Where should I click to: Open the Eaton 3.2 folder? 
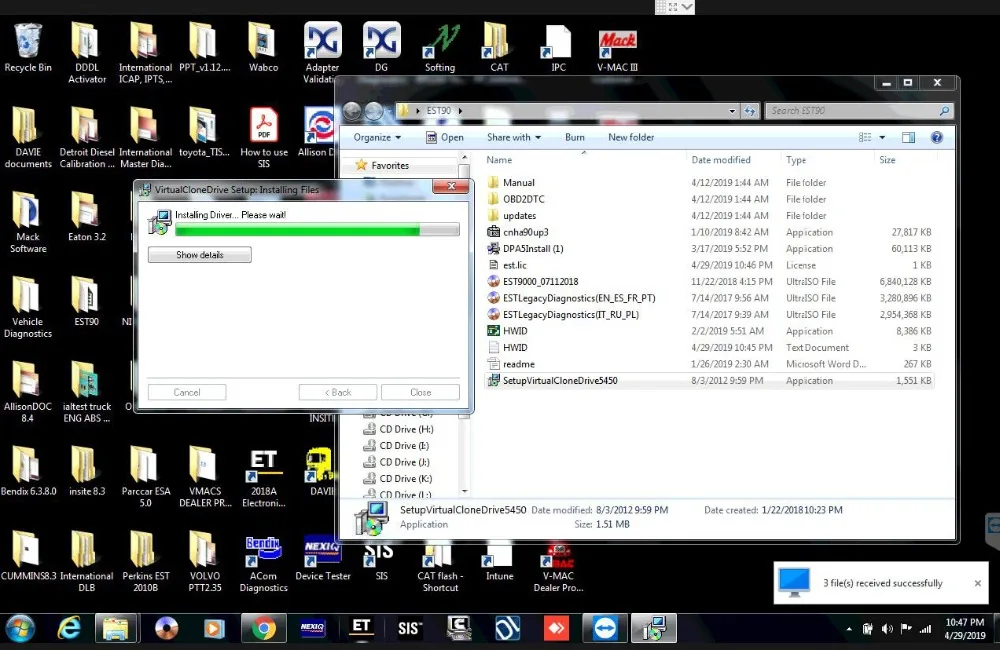coord(87,217)
